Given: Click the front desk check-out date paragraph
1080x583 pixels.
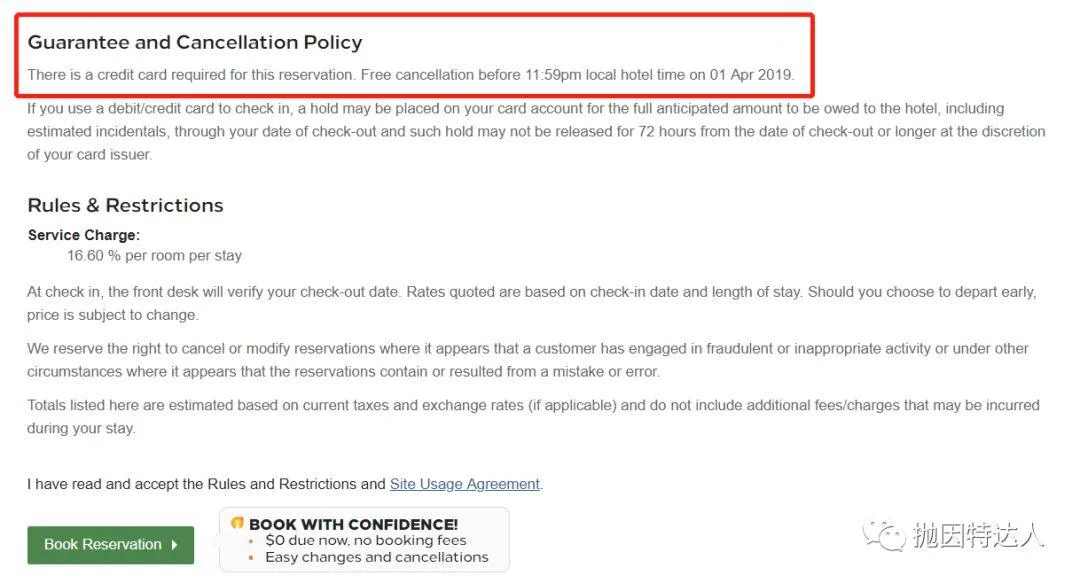Looking at the screenshot, I should [x=532, y=303].
